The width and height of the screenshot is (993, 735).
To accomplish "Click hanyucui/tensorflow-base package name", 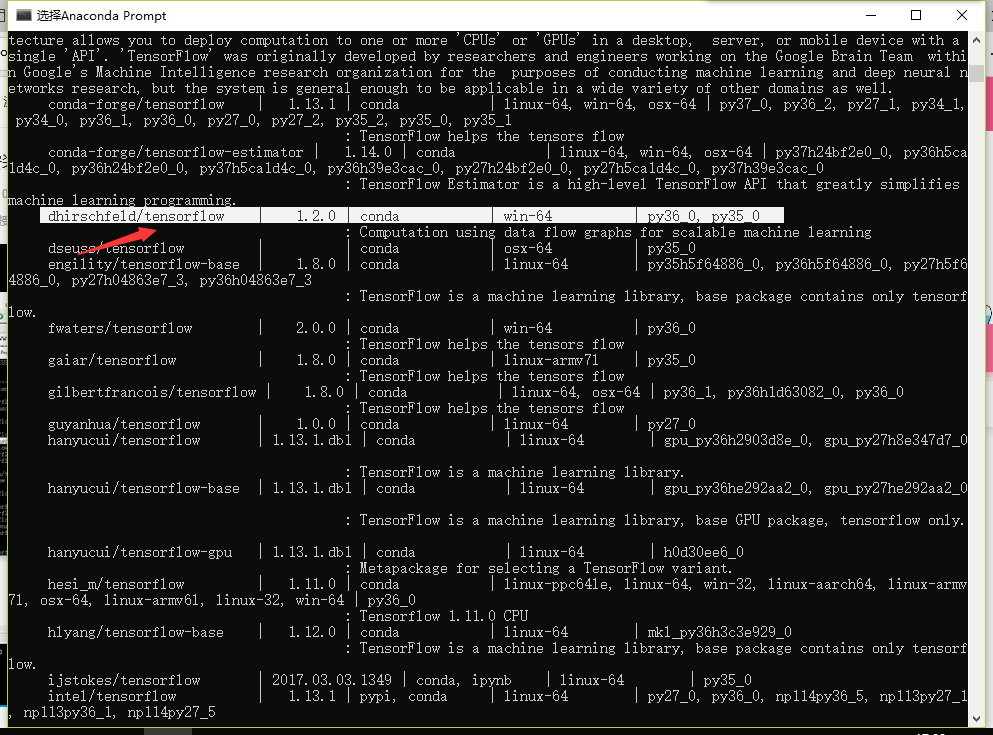I will [144, 488].
